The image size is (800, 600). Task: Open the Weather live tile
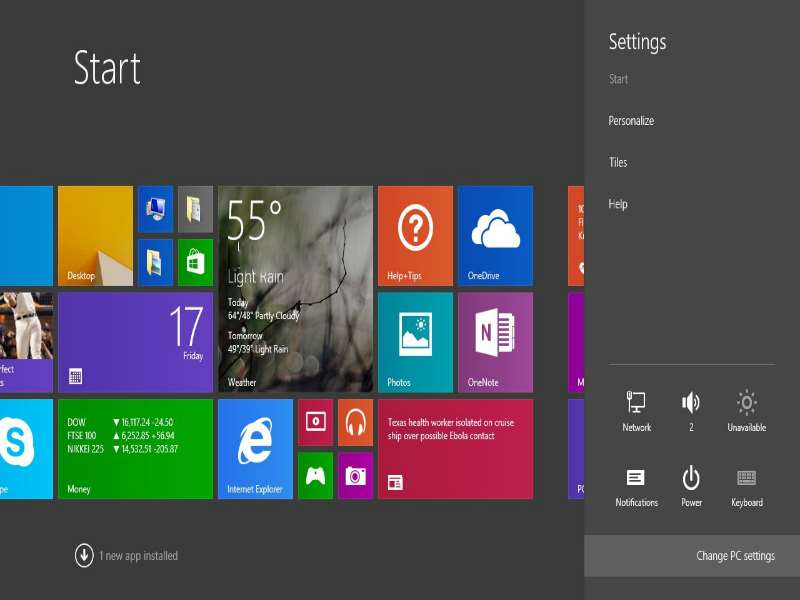(x=295, y=288)
